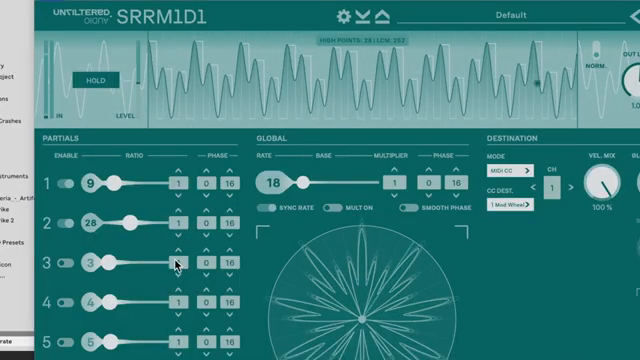Viewport: 640px width, 360px height.
Task: Click partial 1 phase value 0 field
Action: [x=206, y=183]
